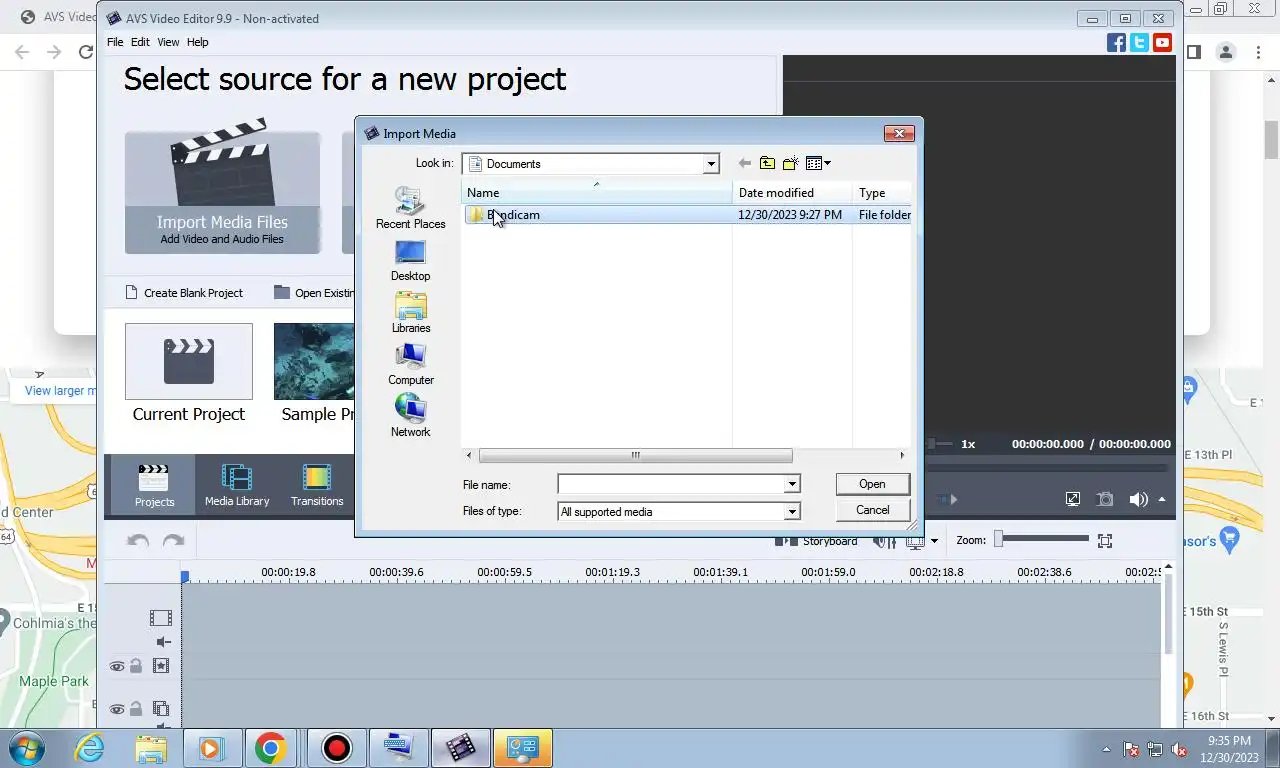Sort by the Name column header

click(596, 192)
